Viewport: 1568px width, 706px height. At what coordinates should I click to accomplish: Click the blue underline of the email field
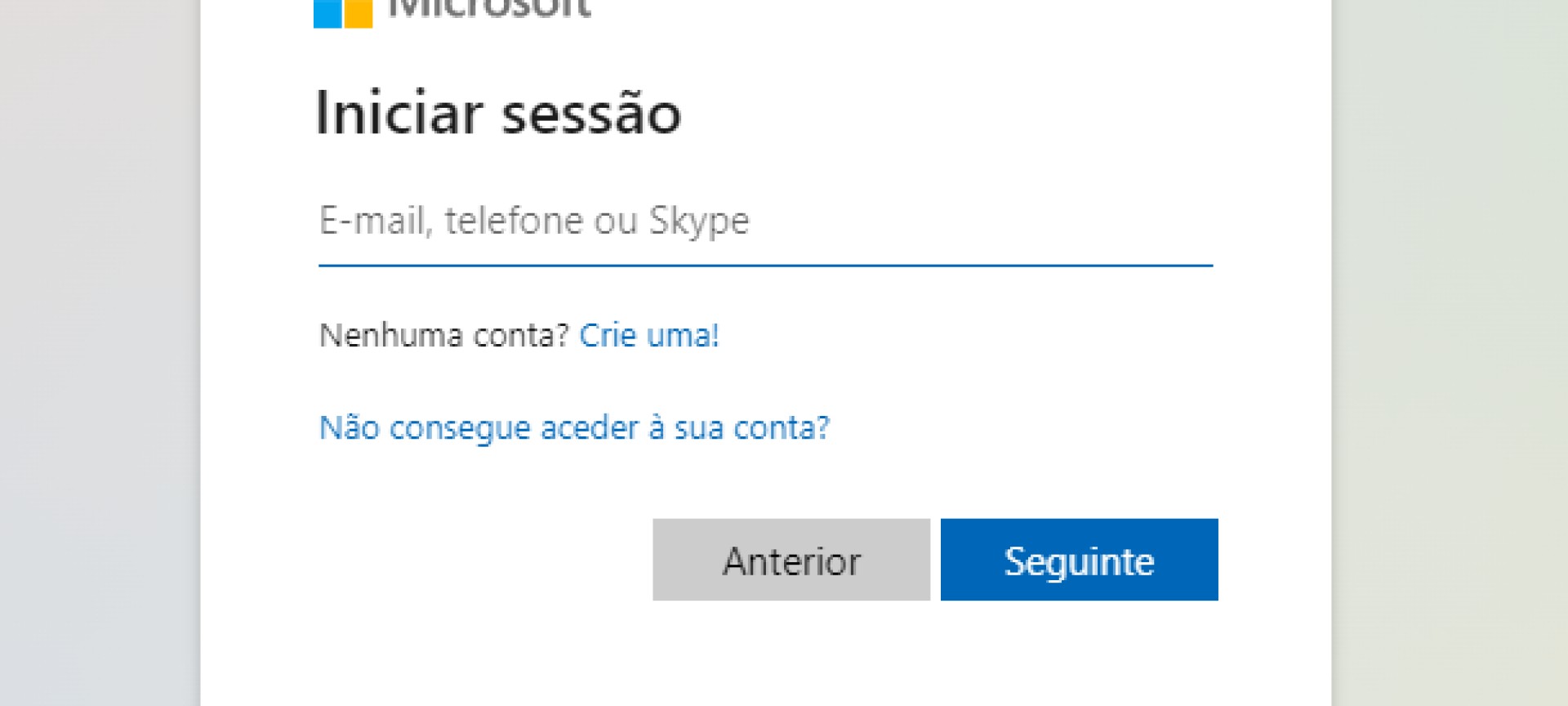765,265
